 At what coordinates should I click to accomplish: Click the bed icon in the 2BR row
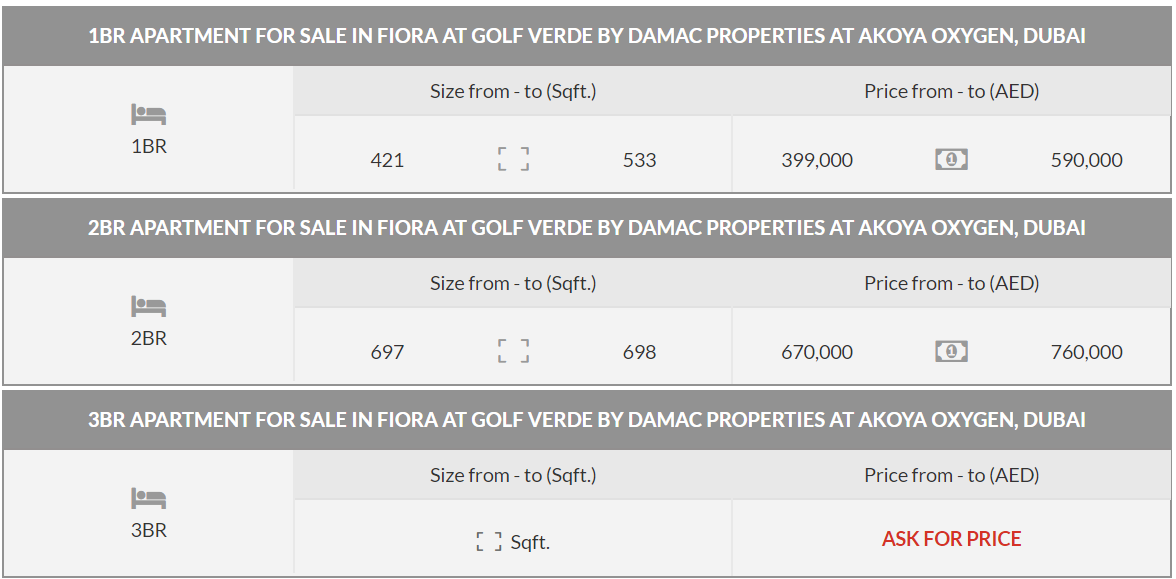pos(148,307)
